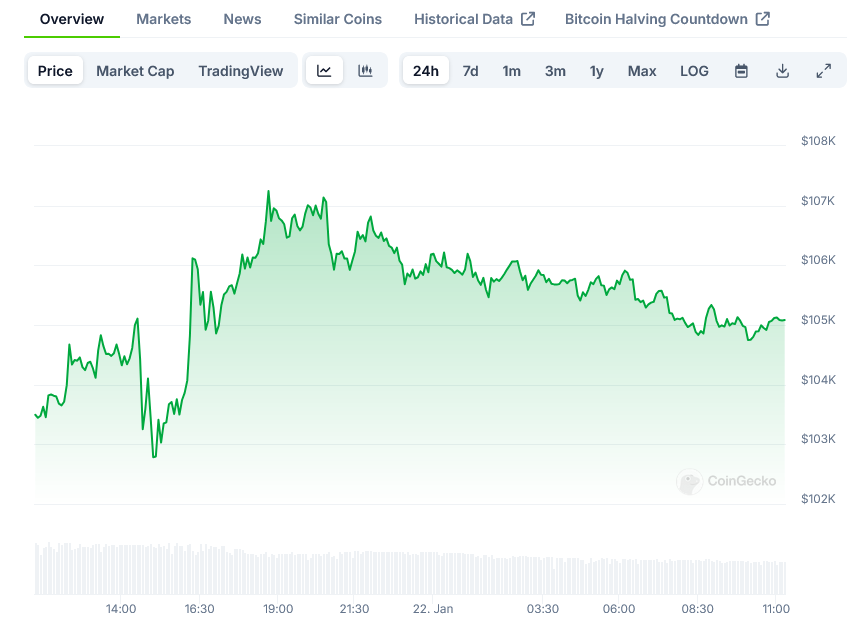Image resolution: width=847 pixels, height=634 pixels.
Task: Open the Markets tab
Action: 163,19
